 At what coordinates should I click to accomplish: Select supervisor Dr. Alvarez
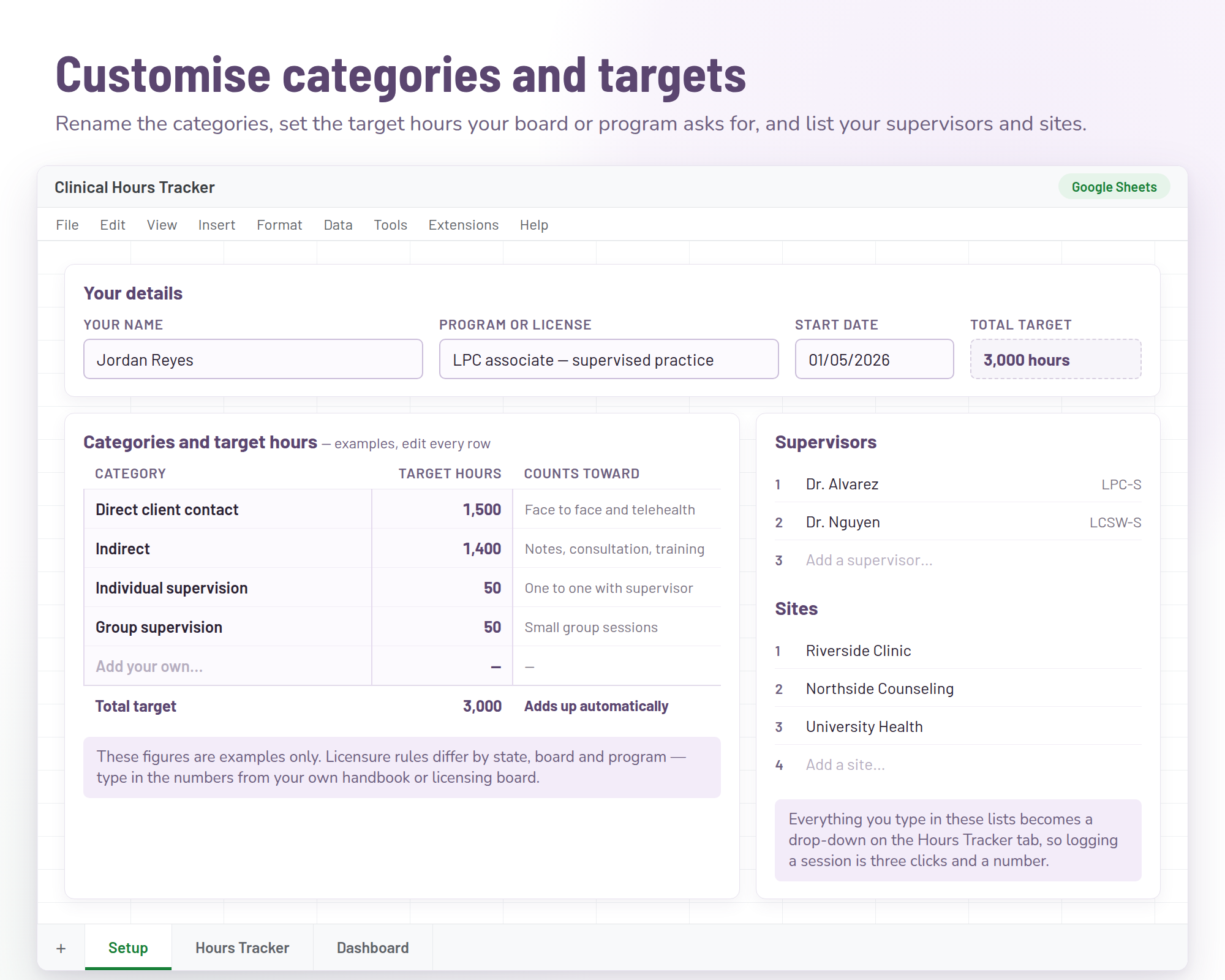(958, 484)
